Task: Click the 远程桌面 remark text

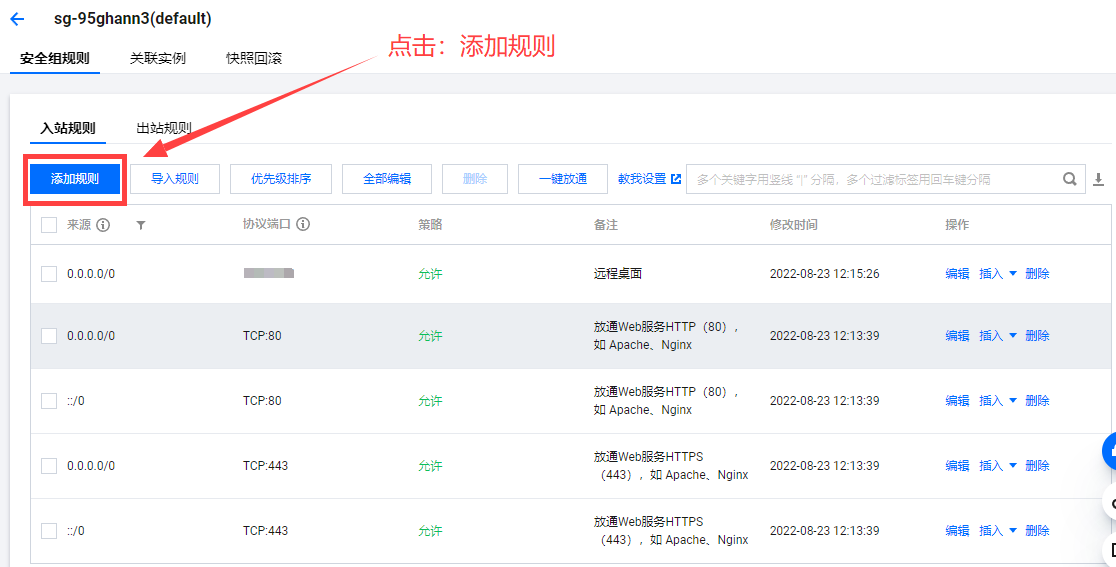Action: [618, 273]
